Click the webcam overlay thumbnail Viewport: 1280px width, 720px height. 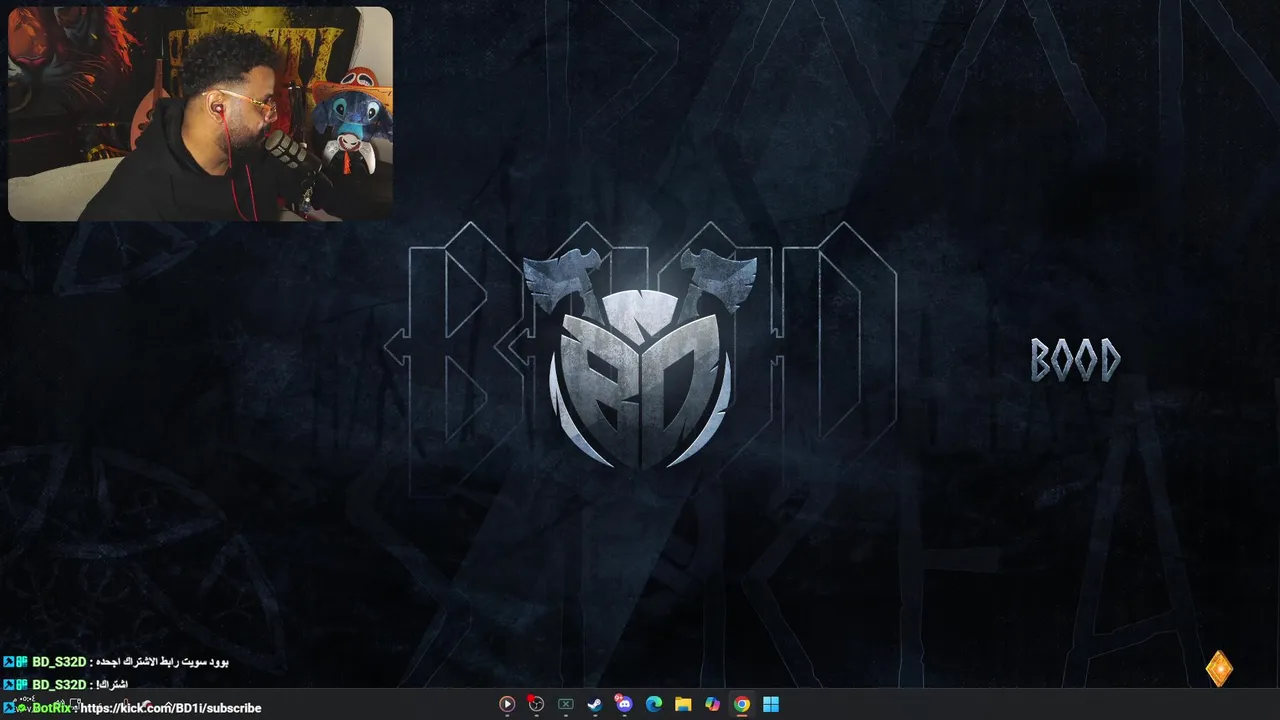[200, 113]
